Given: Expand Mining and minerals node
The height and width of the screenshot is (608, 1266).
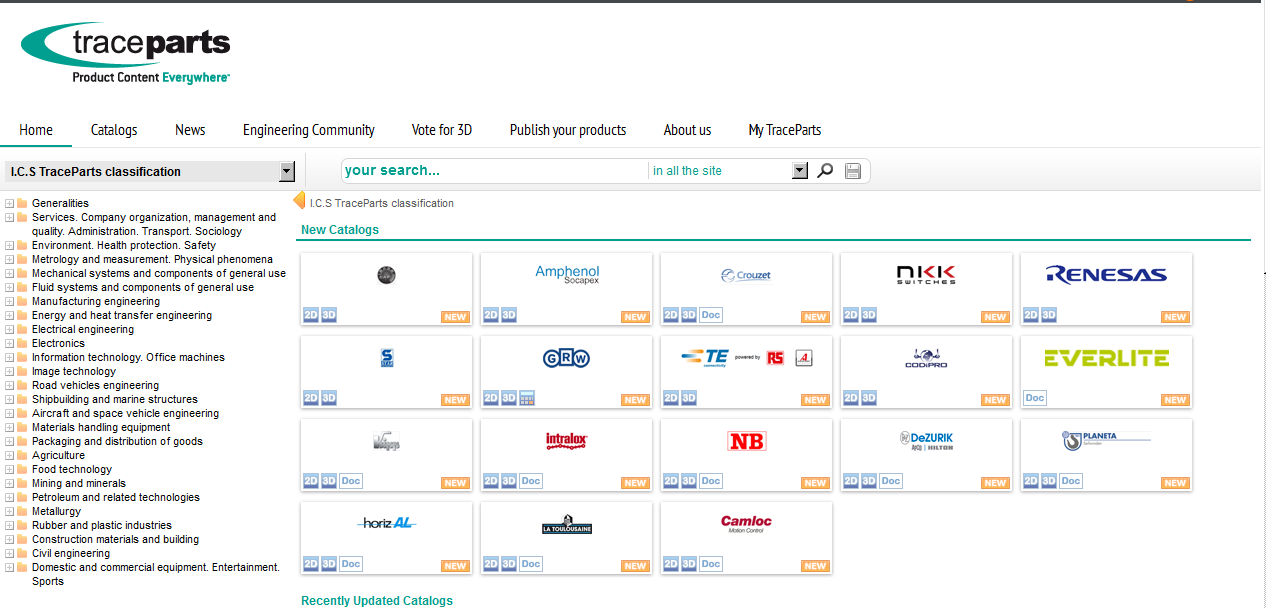Looking at the screenshot, I should [9, 483].
